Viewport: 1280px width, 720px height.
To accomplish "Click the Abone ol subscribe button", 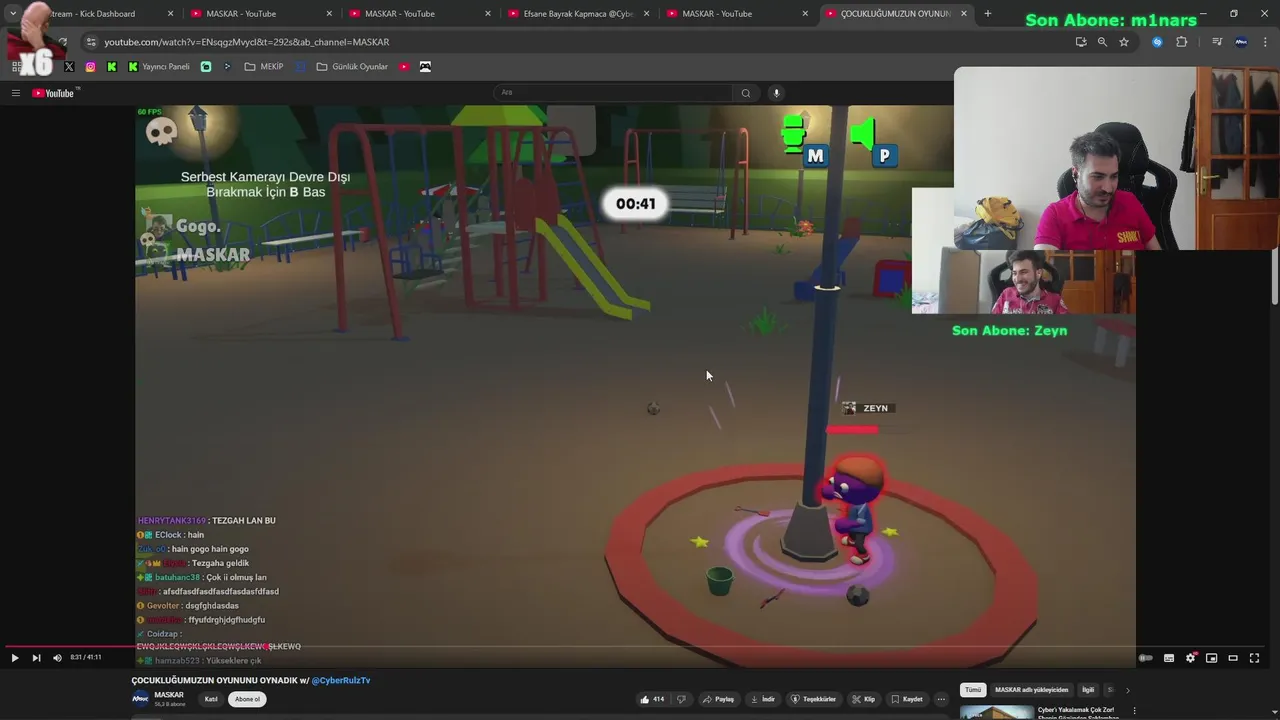I will point(247,699).
